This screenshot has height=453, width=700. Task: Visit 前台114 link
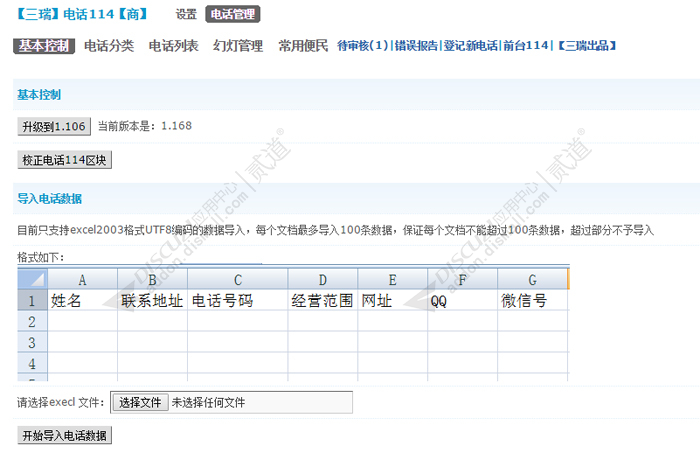coord(525,46)
